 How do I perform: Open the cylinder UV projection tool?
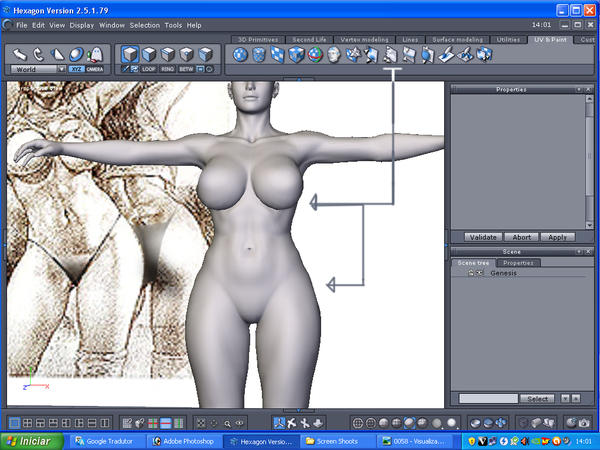(x=259, y=55)
